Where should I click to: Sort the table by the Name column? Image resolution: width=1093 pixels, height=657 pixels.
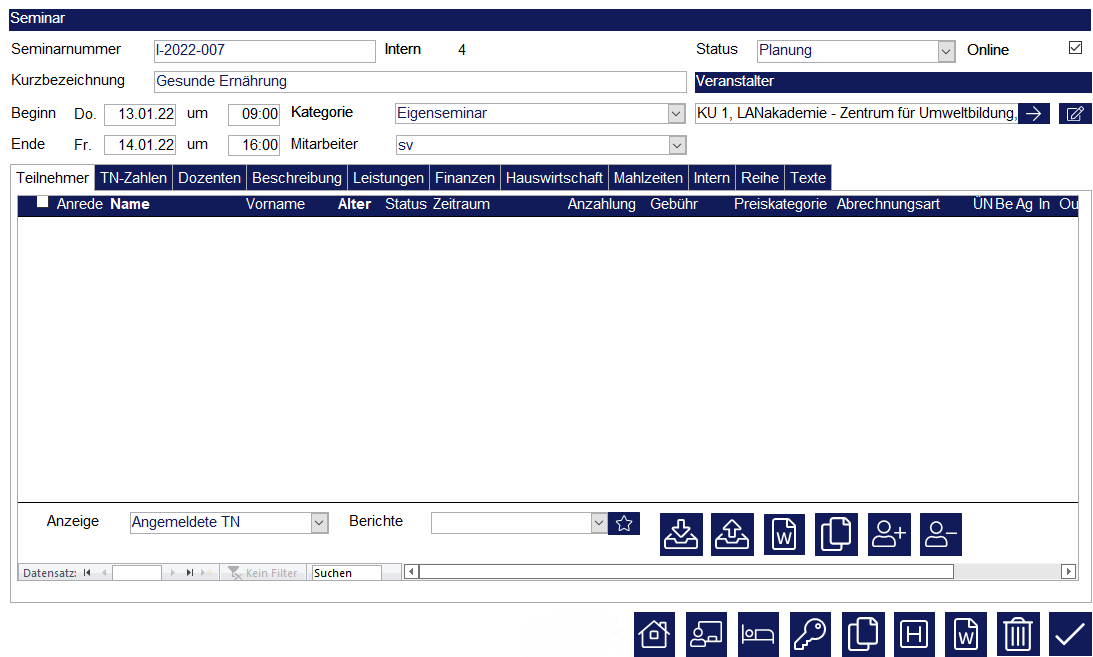coord(130,204)
